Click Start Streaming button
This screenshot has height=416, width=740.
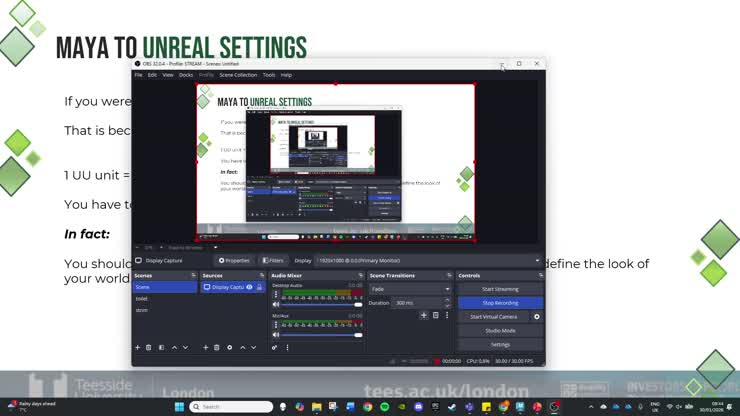pos(500,289)
